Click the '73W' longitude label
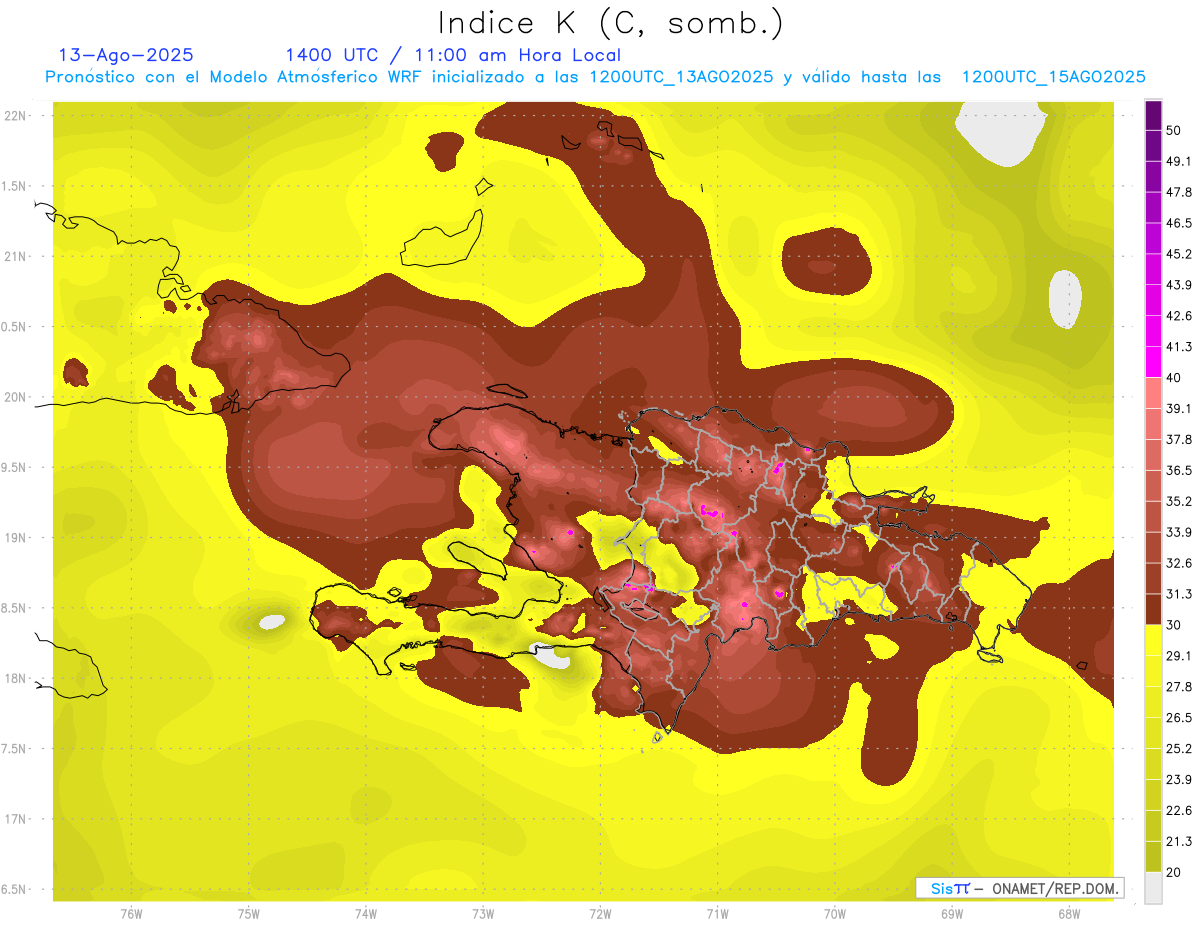The width and height of the screenshot is (1200, 927). 483,913
